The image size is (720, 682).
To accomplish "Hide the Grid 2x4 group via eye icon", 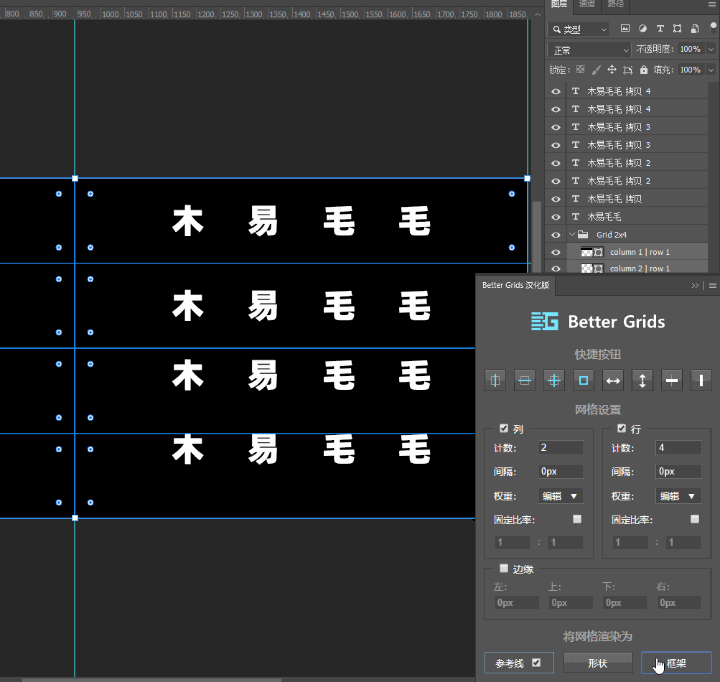I will pos(556,235).
